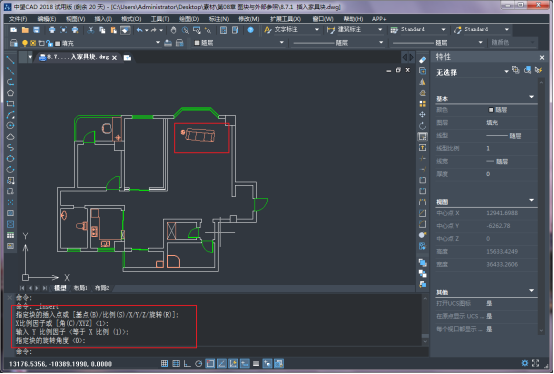Click the Open folder icon
The image size is (554, 374).
coord(25,30)
